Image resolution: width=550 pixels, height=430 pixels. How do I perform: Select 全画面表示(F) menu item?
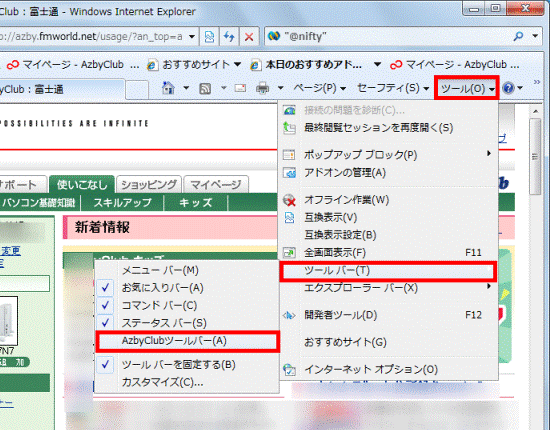tap(388, 253)
